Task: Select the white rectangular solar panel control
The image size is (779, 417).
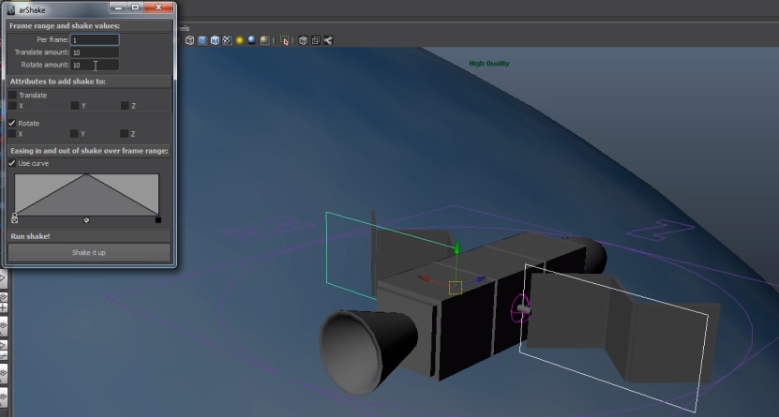Action: [x=614, y=337]
